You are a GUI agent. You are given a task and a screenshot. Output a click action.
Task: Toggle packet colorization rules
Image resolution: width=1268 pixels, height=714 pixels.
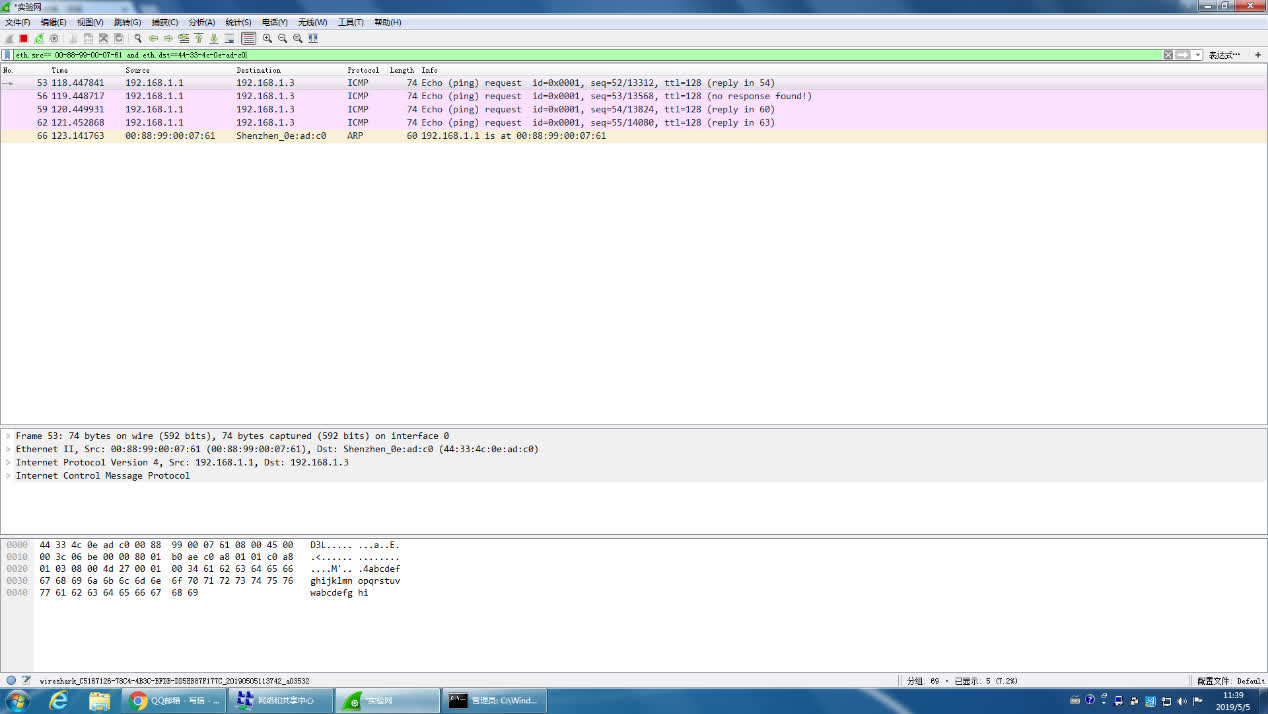(x=248, y=38)
